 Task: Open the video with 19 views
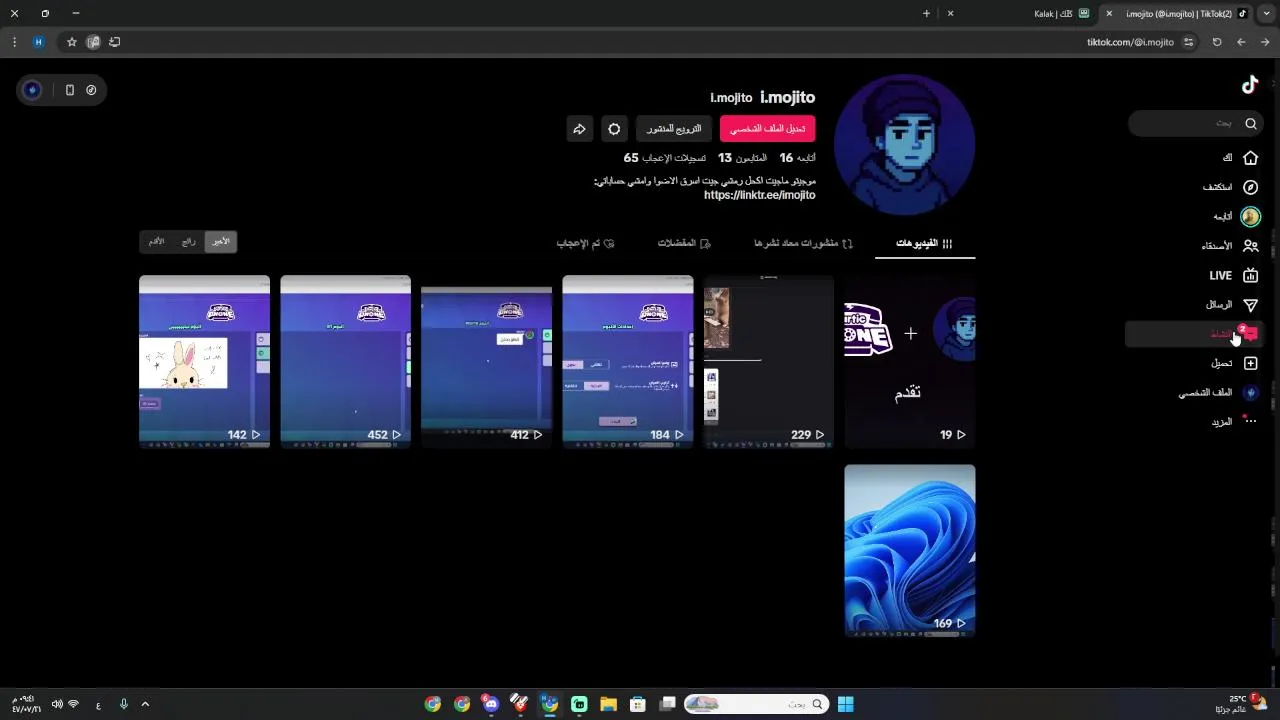coord(910,362)
